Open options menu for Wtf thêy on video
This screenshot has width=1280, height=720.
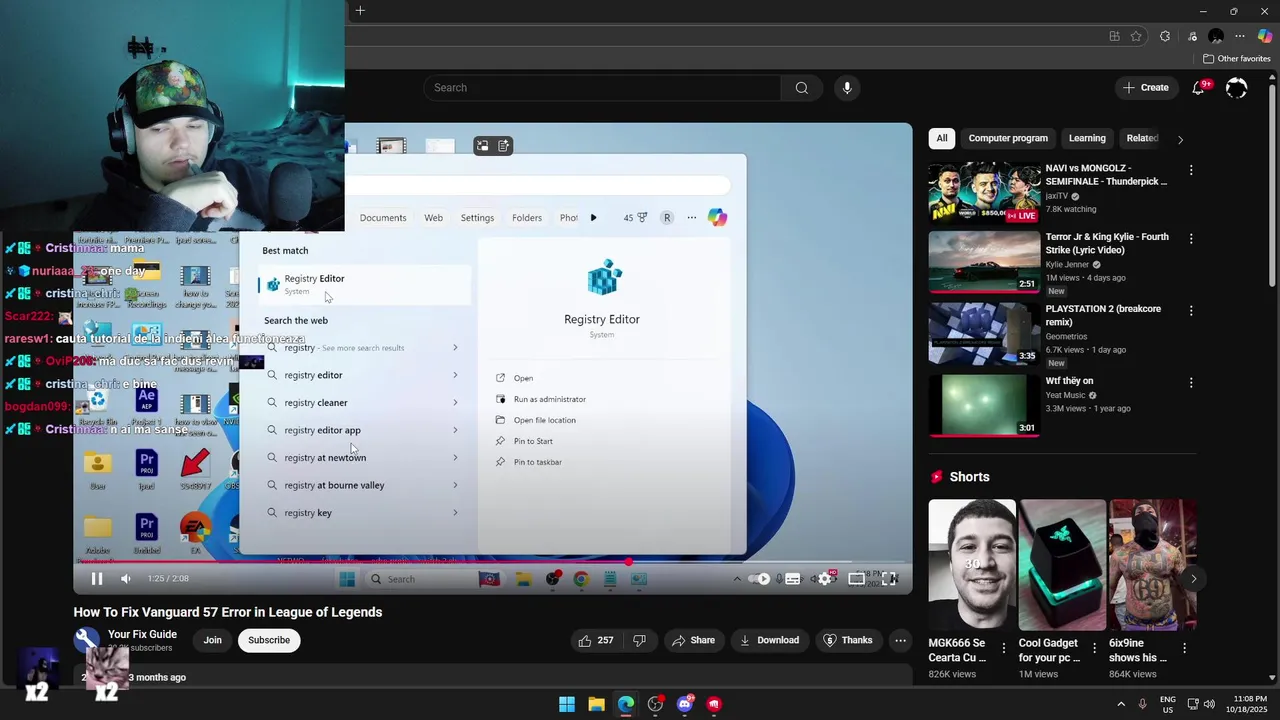point(1190,382)
